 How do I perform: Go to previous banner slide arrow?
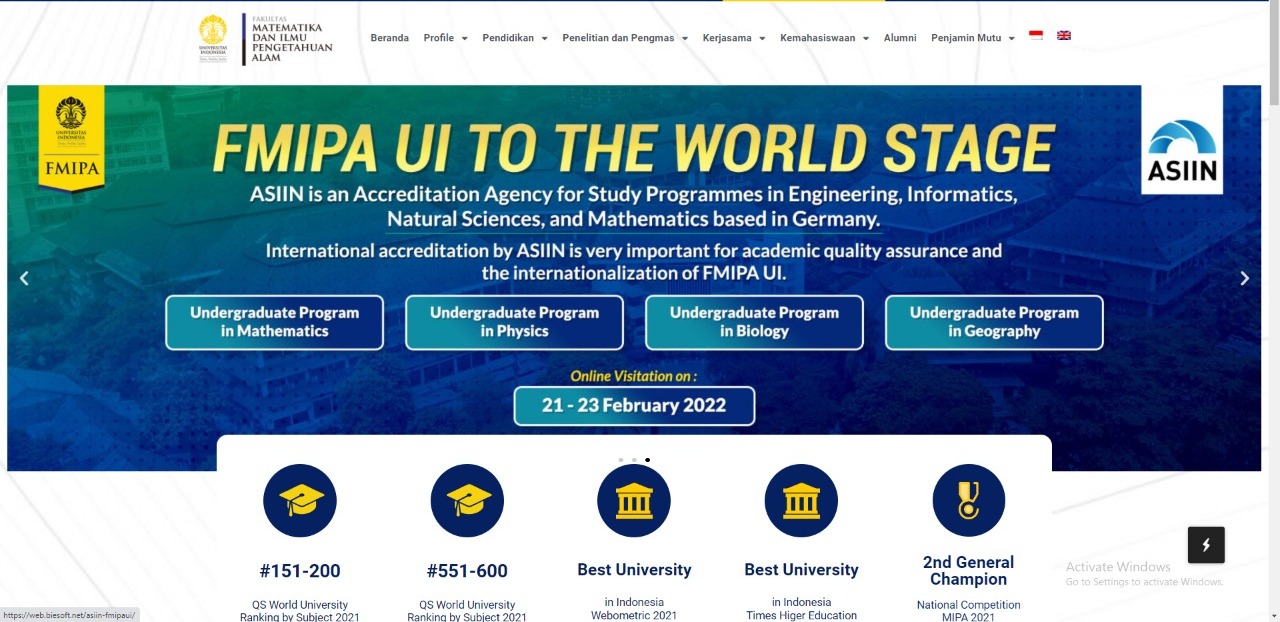[x=24, y=278]
